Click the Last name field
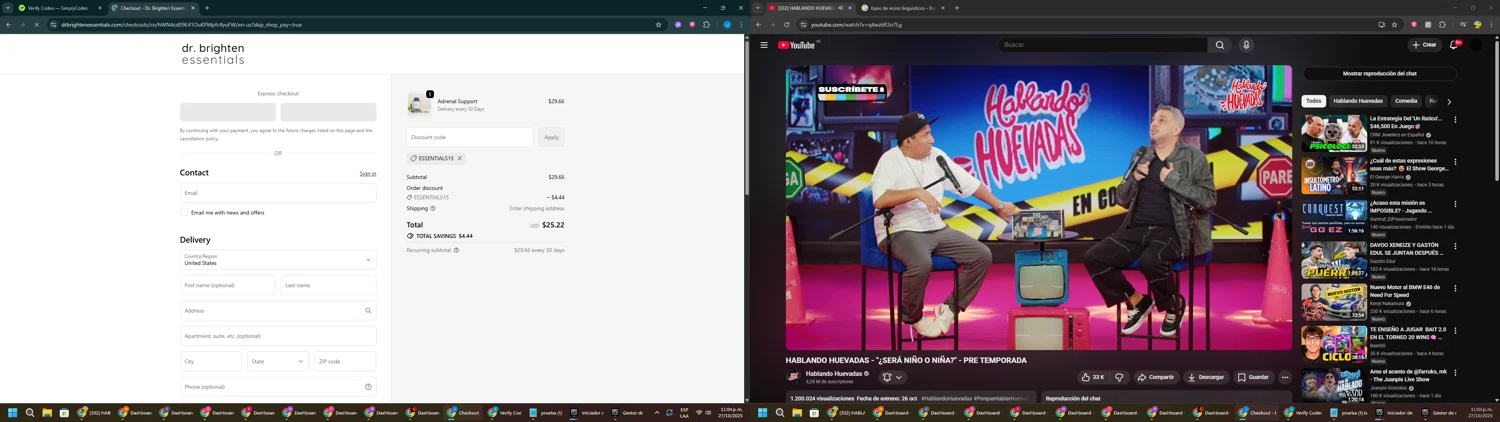This screenshot has width=1500, height=422. (329, 285)
